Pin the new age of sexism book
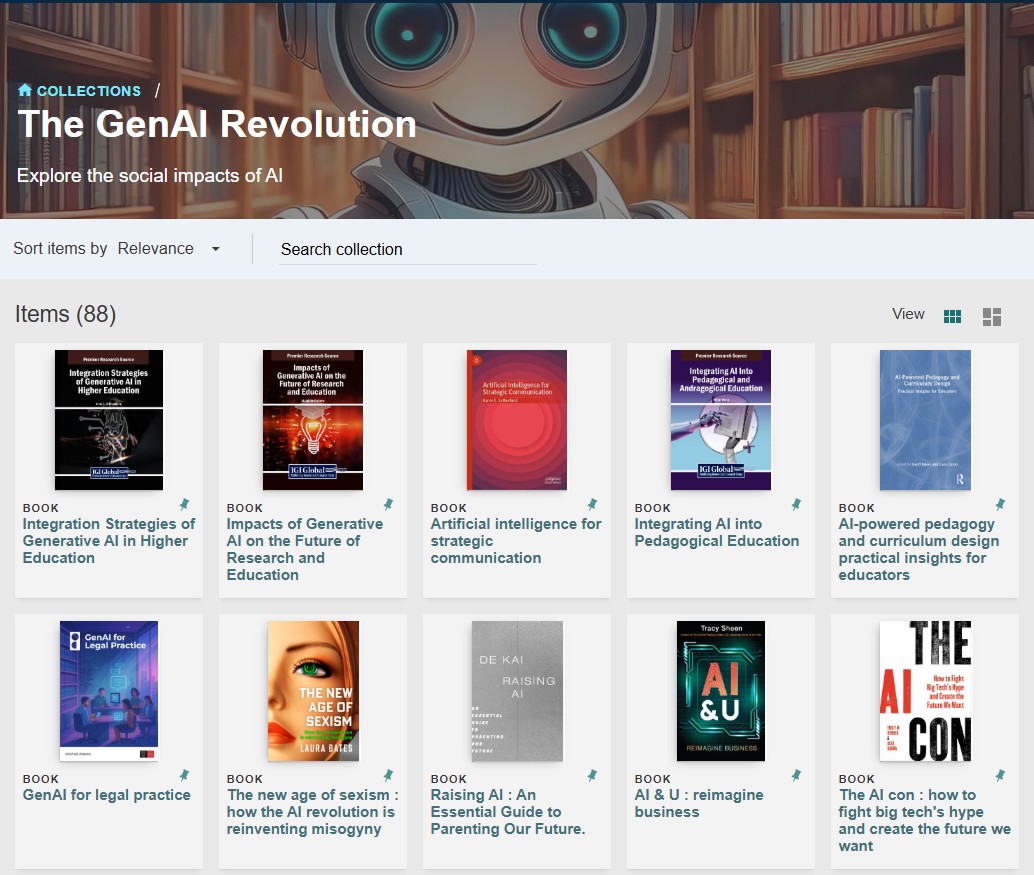1034x875 pixels. tap(388, 774)
